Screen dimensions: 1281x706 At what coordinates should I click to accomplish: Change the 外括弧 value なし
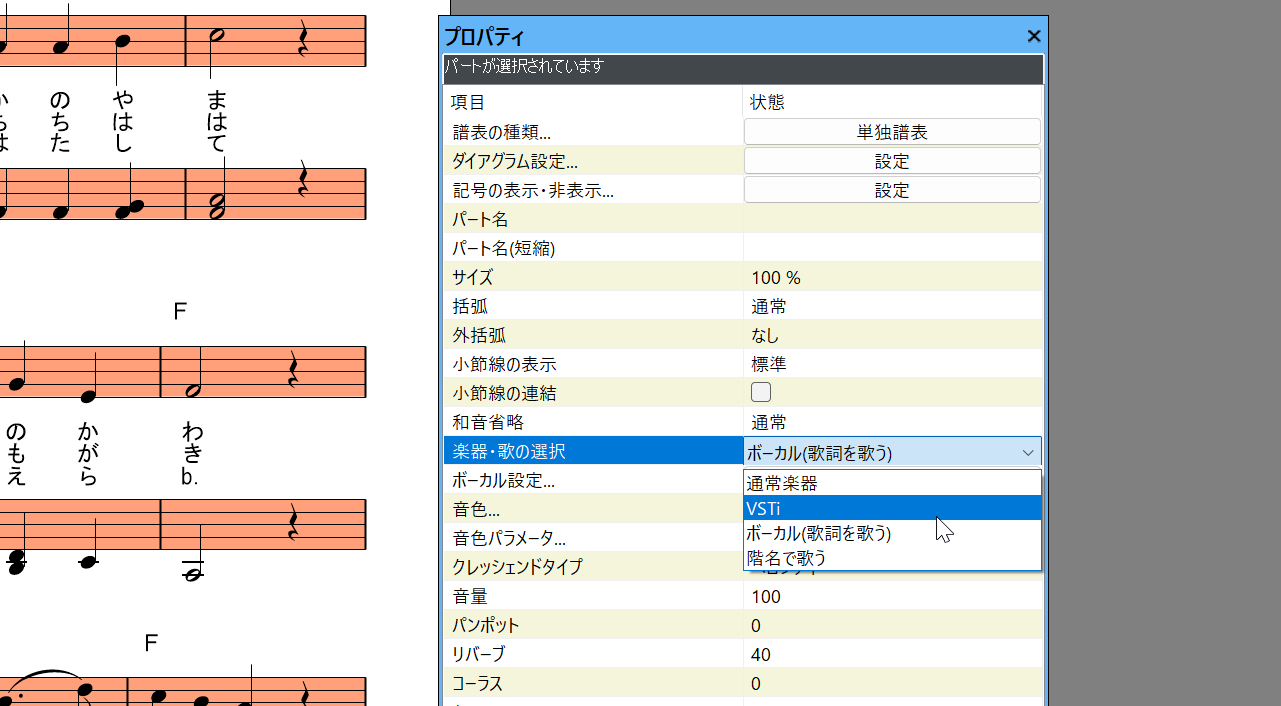[x=891, y=336]
